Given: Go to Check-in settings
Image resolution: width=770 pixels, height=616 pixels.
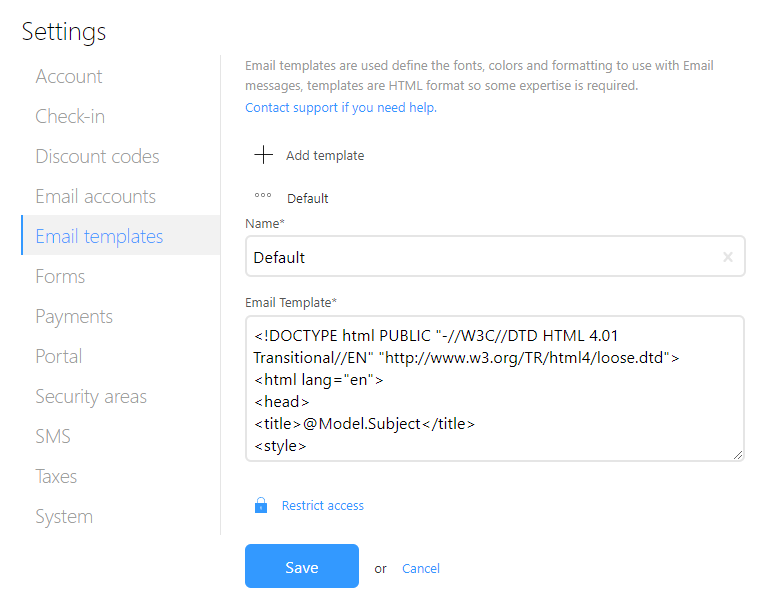Looking at the screenshot, I should click(x=70, y=117).
